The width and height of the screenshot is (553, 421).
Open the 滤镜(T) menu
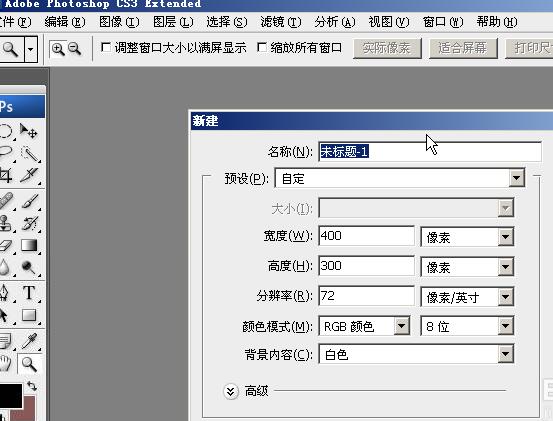281,22
